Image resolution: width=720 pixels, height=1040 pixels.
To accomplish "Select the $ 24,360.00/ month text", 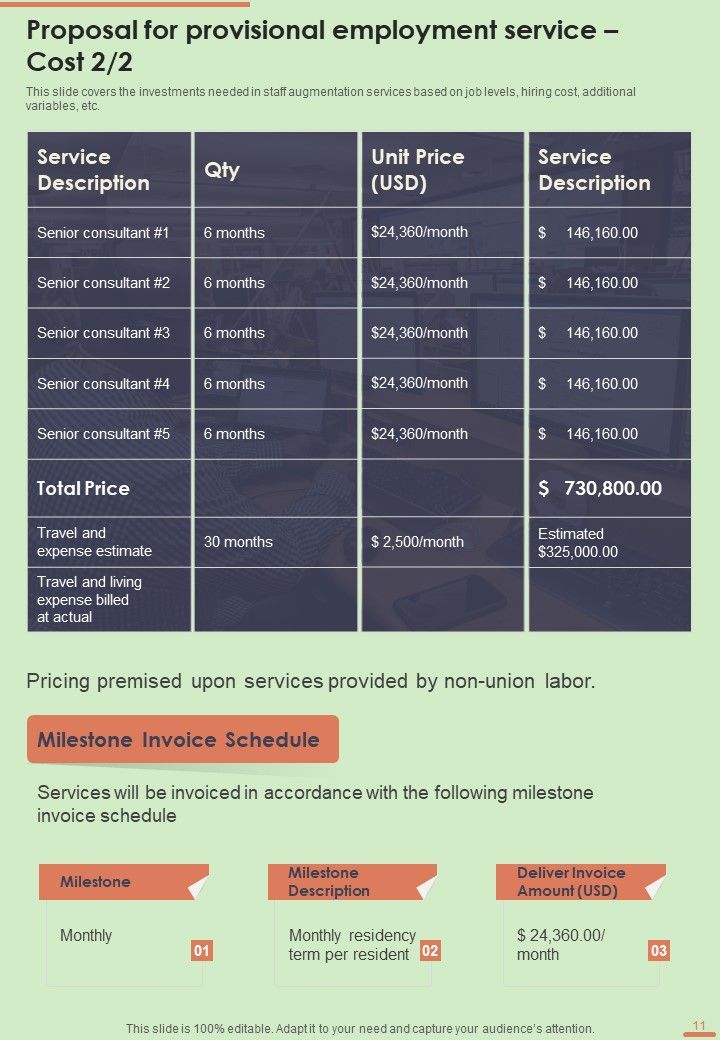I will pyautogui.click(x=561, y=944).
